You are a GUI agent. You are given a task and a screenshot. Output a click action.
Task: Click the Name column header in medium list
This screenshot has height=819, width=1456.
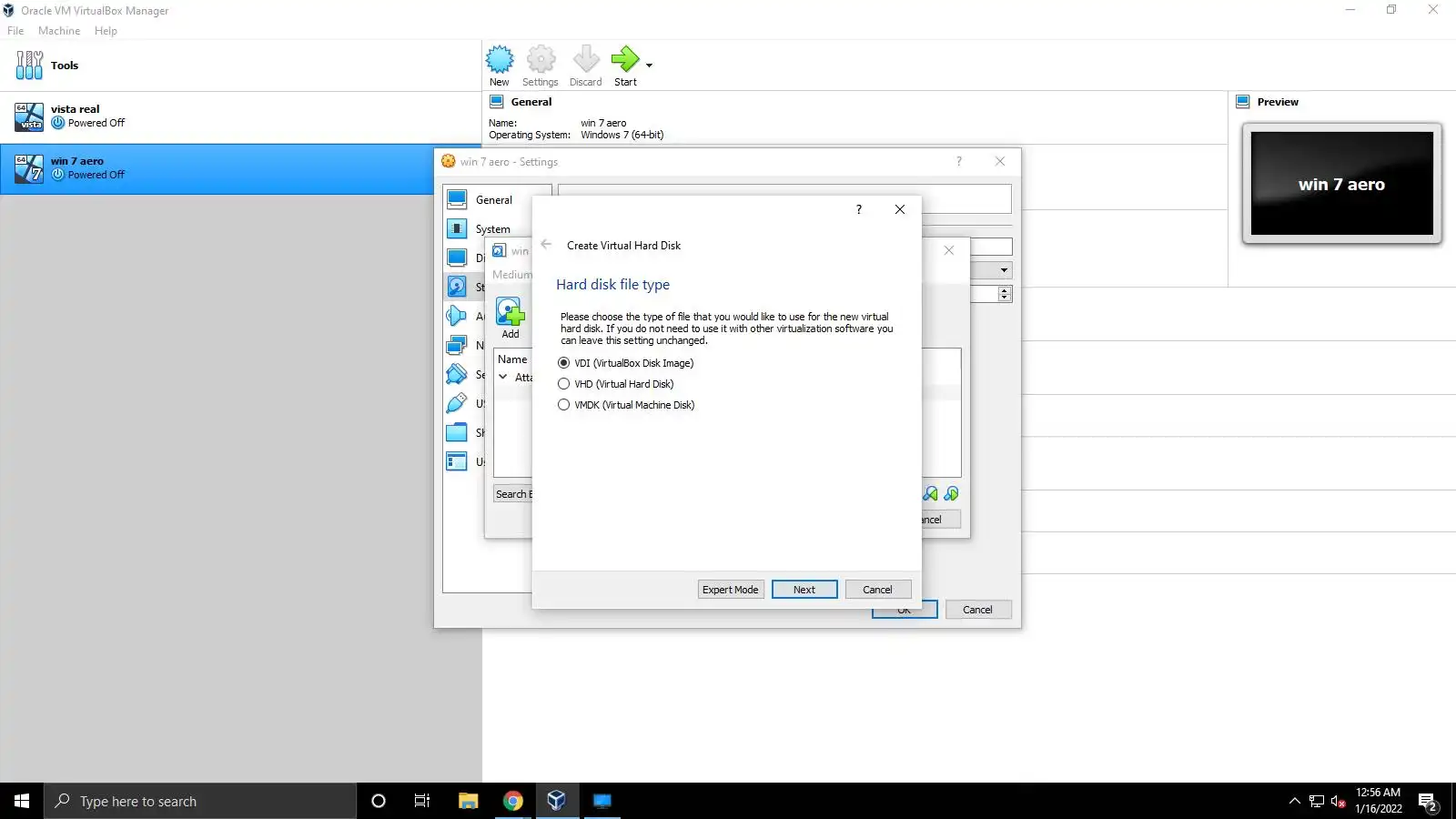pos(512,359)
